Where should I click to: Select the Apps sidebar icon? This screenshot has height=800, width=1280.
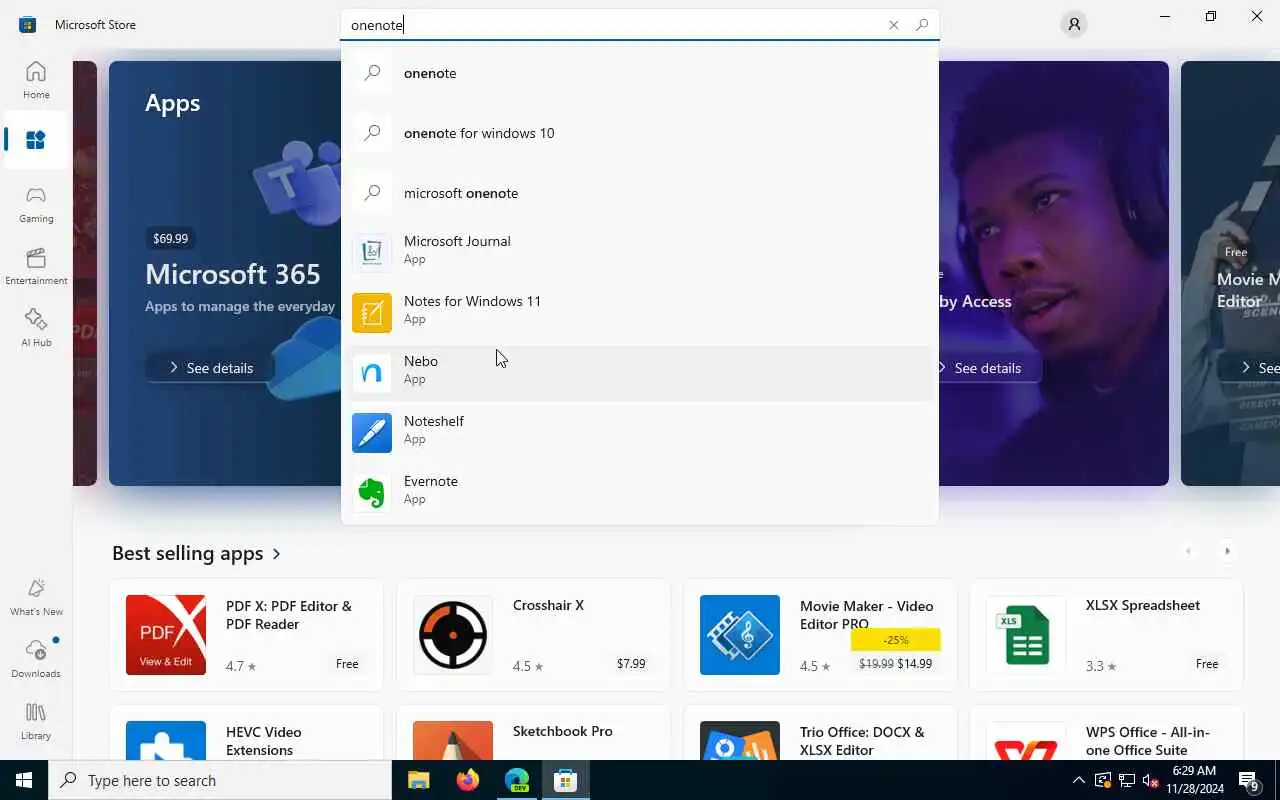pyautogui.click(x=36, y=140)
